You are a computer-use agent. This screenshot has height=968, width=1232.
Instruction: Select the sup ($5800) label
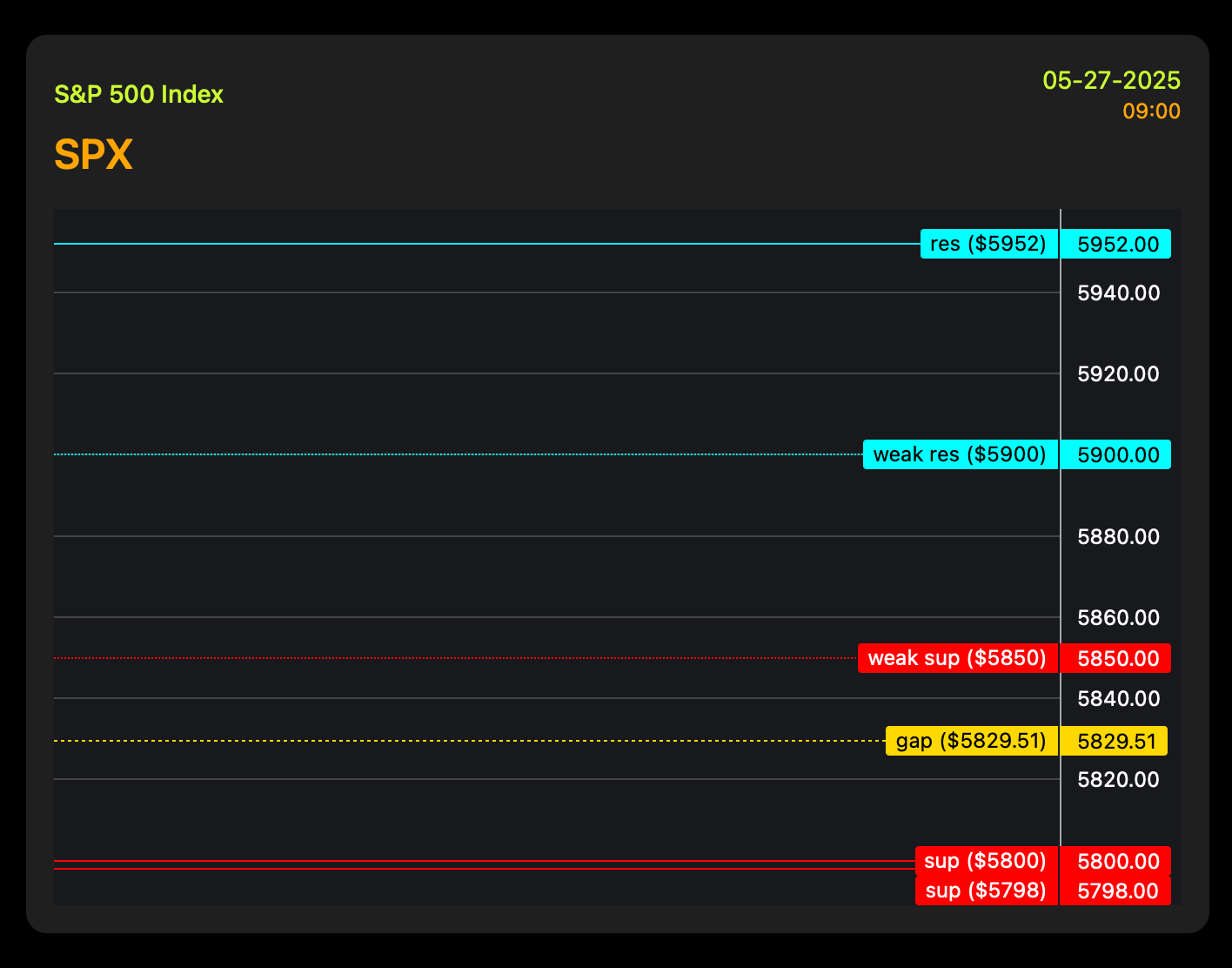coord(987,861)
